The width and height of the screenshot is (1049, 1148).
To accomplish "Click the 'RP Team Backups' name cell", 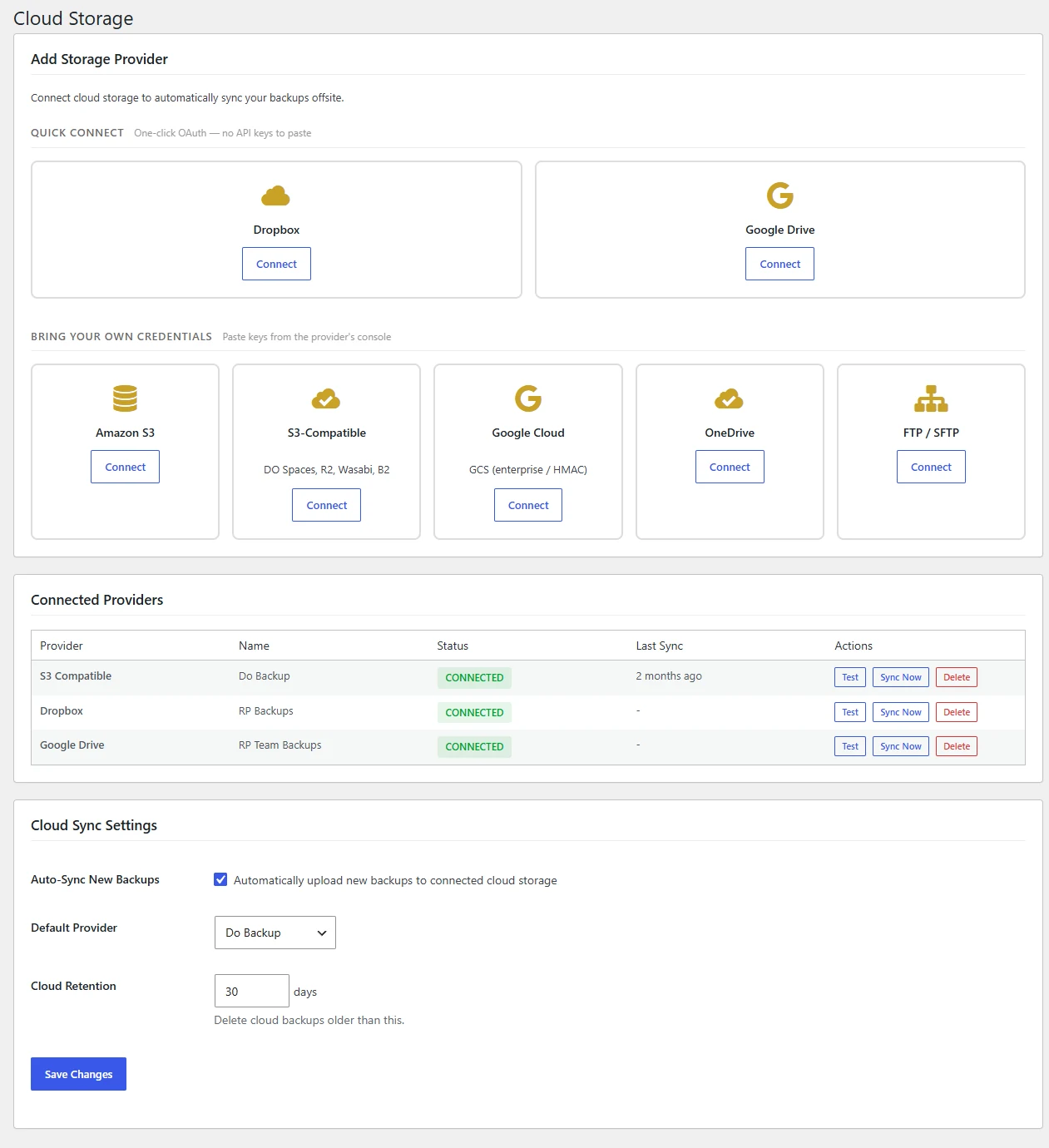I will (280, 745).
